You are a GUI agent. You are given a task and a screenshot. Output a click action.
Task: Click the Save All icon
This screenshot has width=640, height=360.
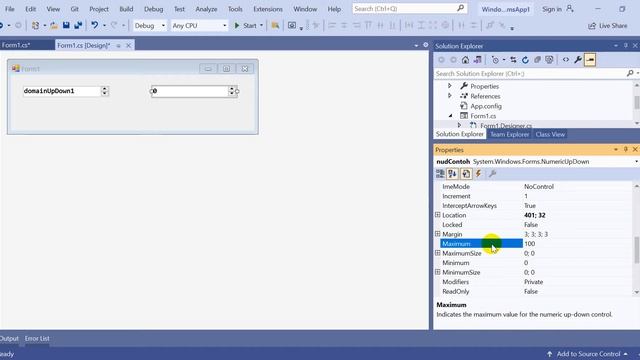[x=78, y=25]
